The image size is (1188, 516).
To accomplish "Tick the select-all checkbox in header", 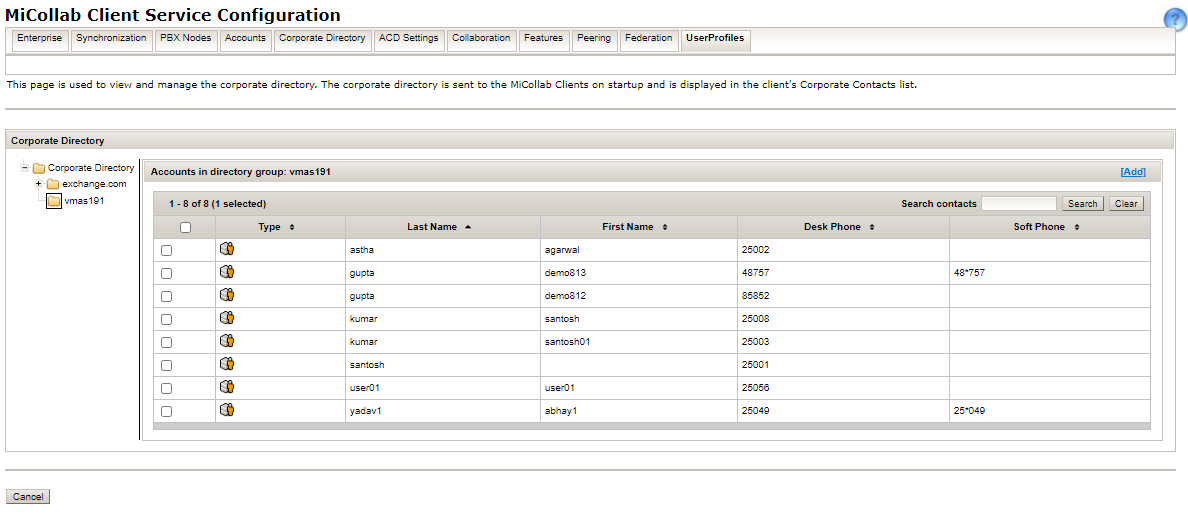I will click(x=185, y=227).
